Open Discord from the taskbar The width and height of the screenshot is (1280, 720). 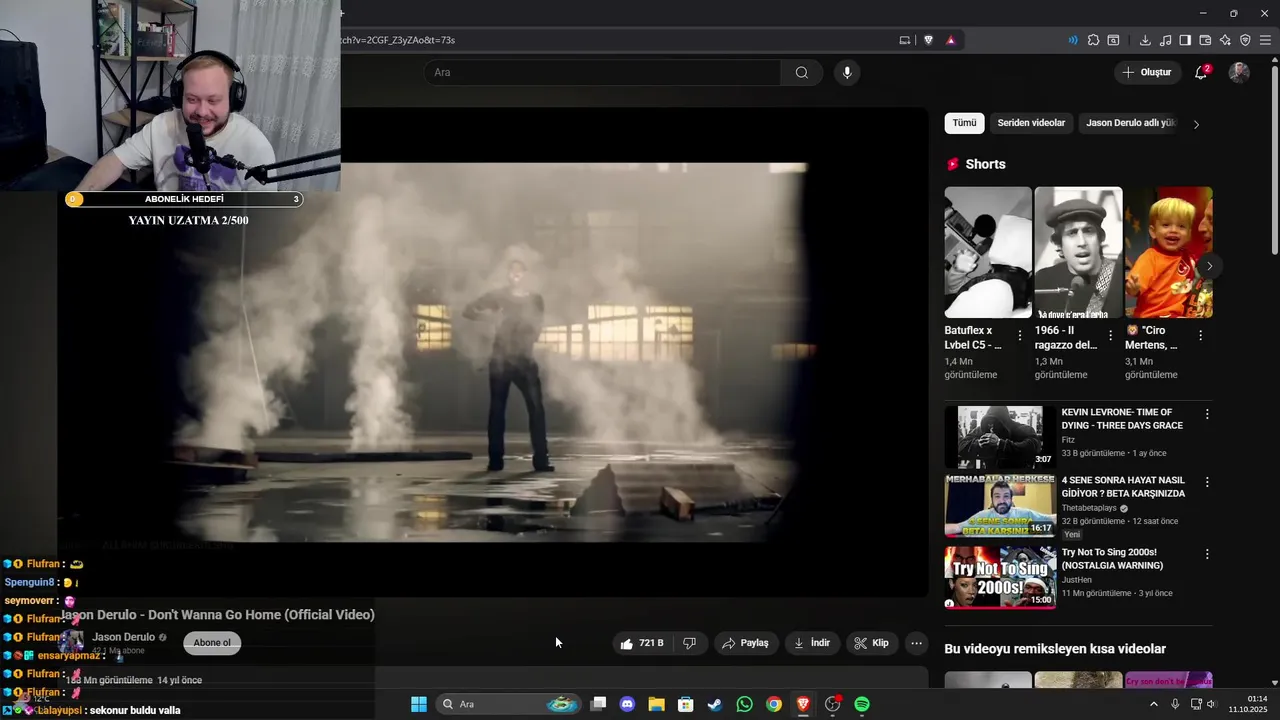627,704
